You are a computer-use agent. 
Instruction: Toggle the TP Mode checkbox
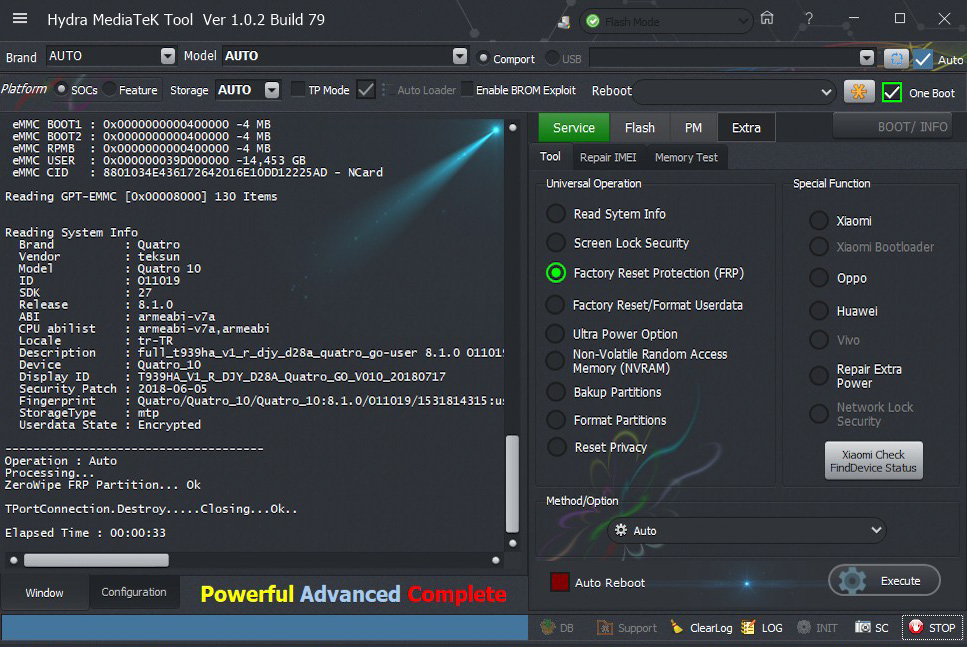click(298, 89)
